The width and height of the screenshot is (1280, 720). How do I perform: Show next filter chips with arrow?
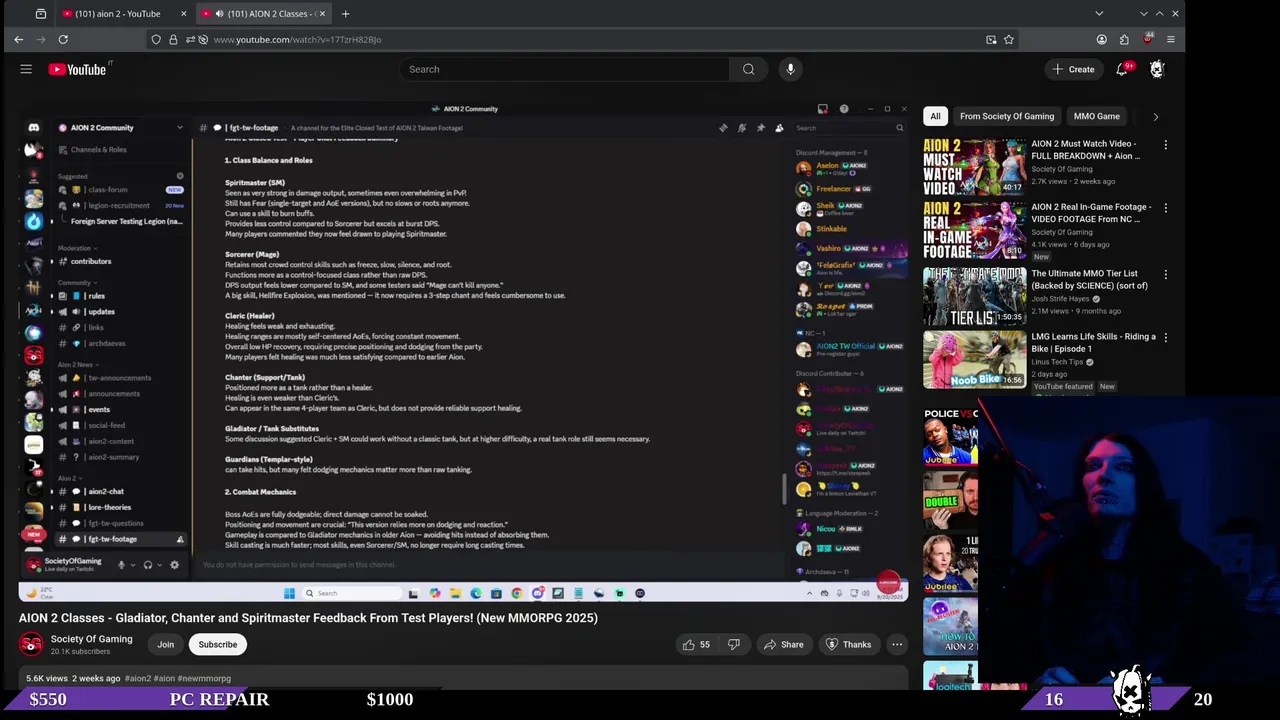[x=1156, y=116]
